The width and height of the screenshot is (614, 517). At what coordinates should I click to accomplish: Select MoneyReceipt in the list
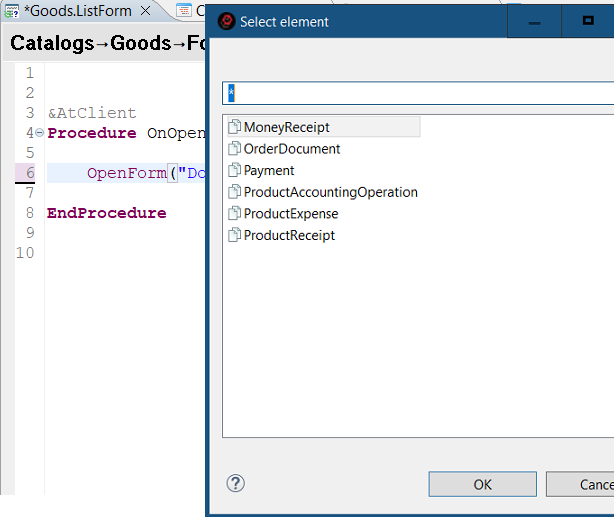286,127
